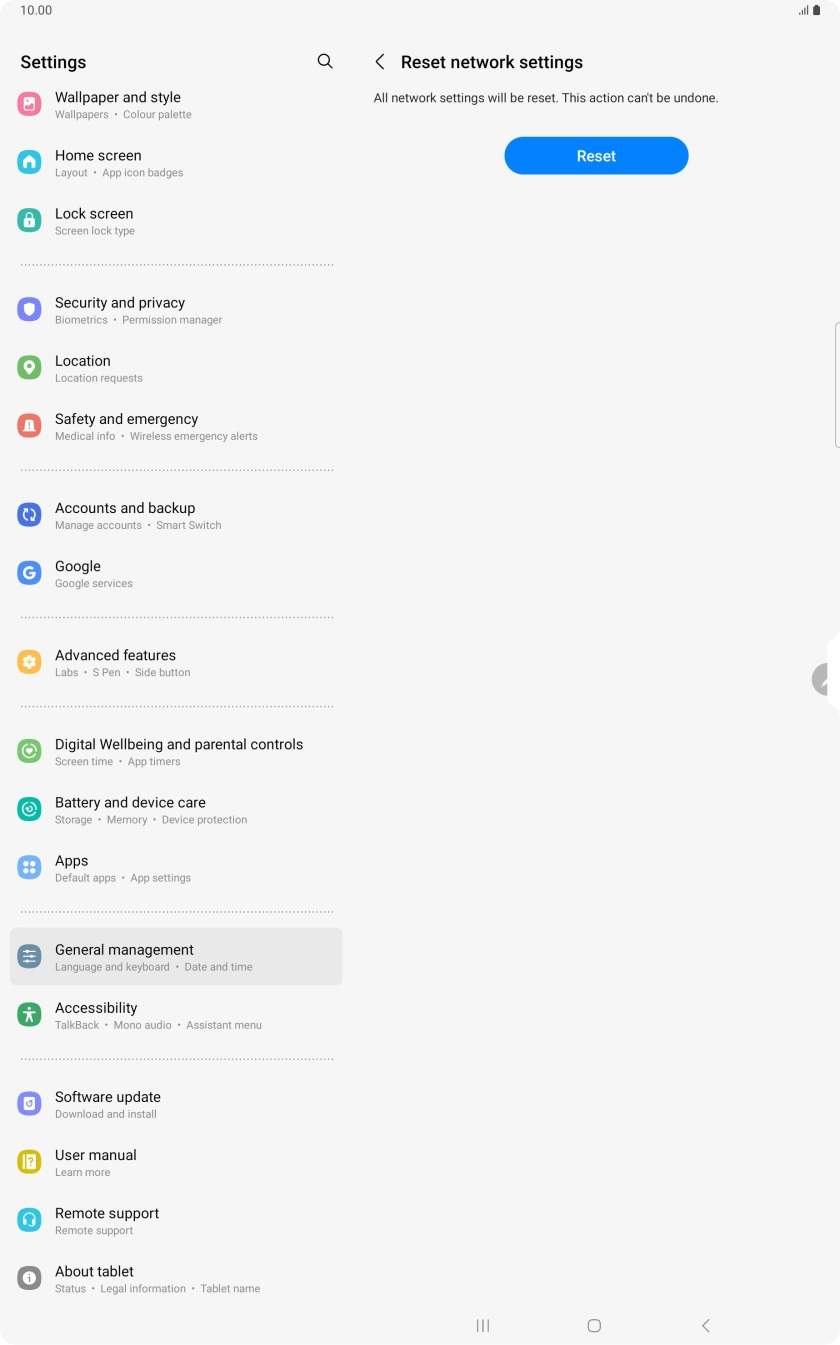Viewport: 840px width, 1345px height.
Task: Tap the Location pin icon
Action: coord(30,367)
